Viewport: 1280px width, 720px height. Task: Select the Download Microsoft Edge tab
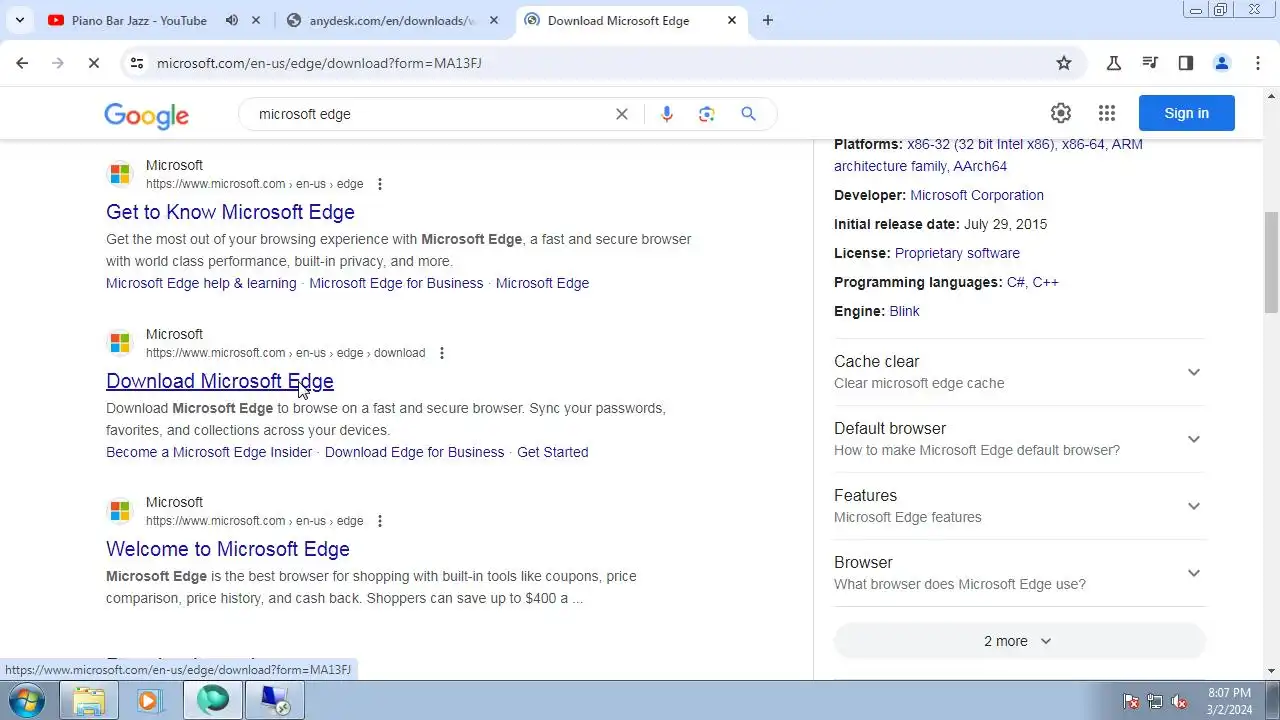[620, 20]
